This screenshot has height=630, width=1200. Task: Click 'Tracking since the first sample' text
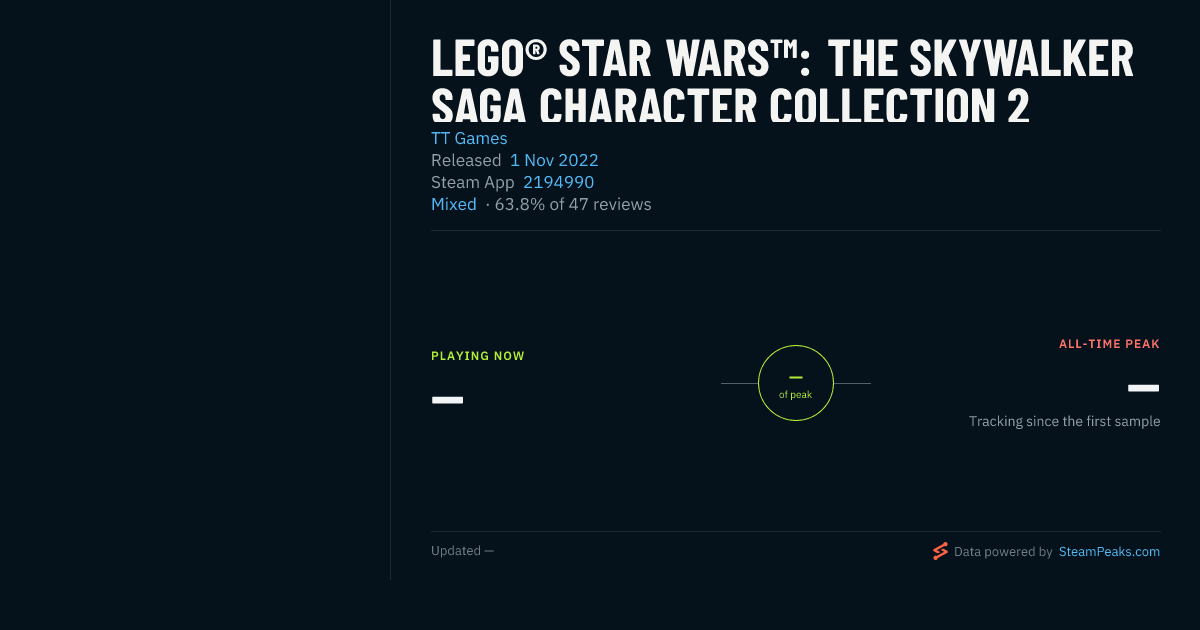point(1064,421)
